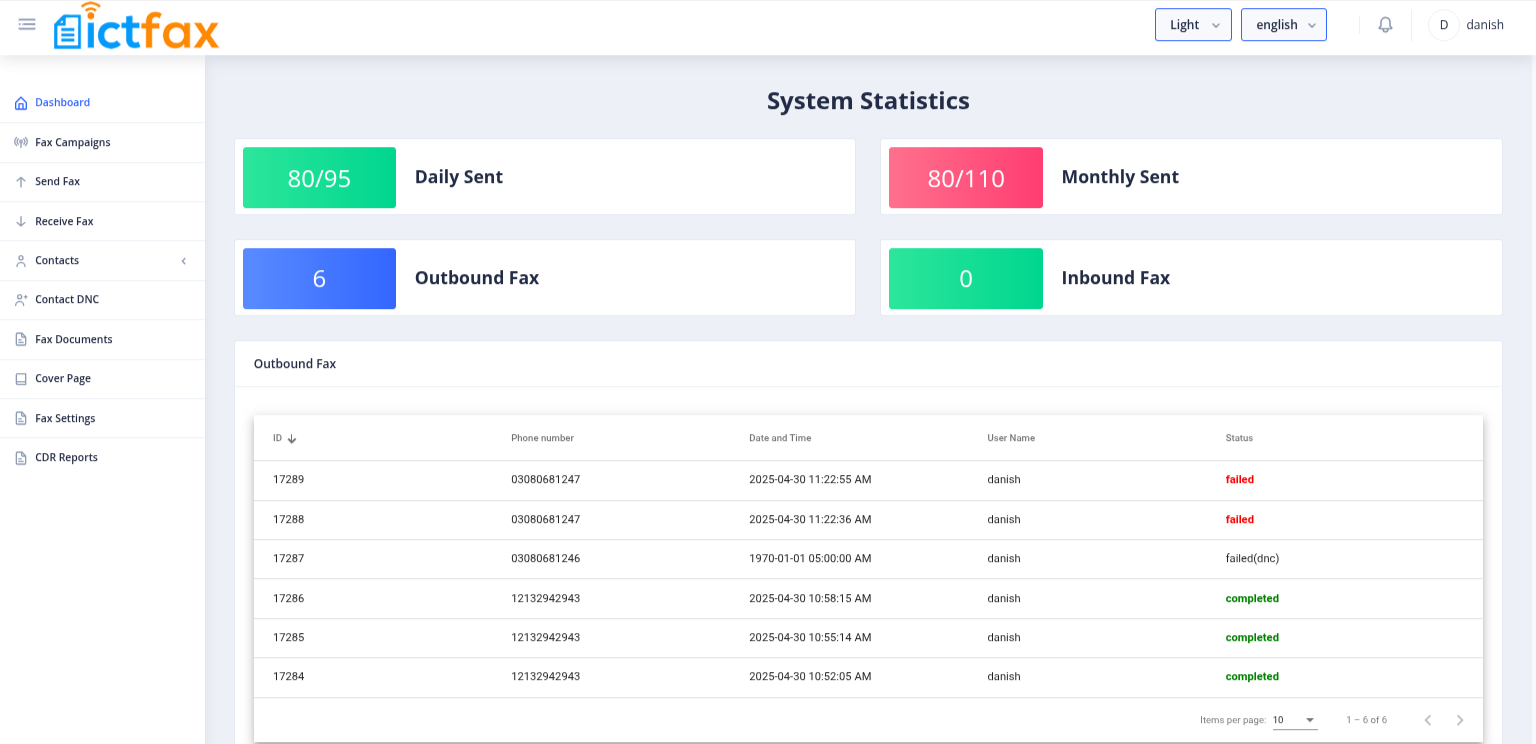Click ID 17286 cell
The width and height of the screenshot is (1536, 744).
(288, 599)
